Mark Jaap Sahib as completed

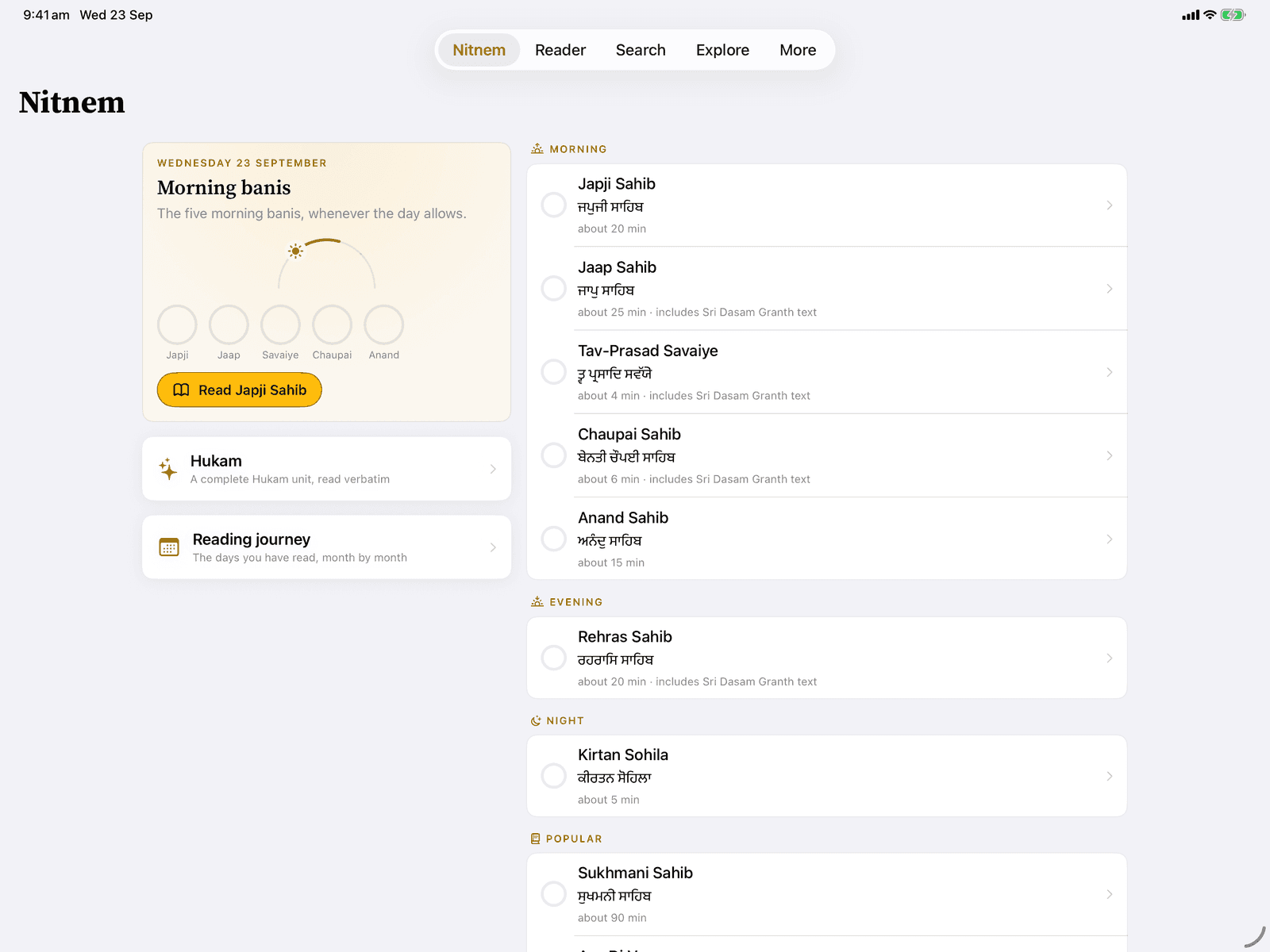pos(553,289)
